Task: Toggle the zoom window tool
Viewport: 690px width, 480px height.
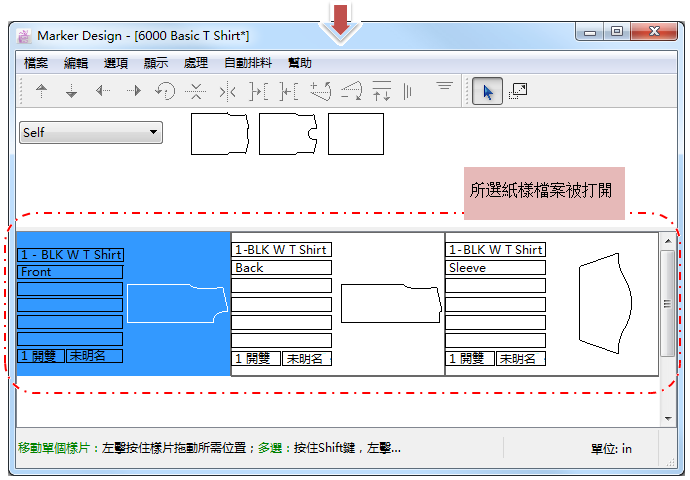Action: coord(517,91)
